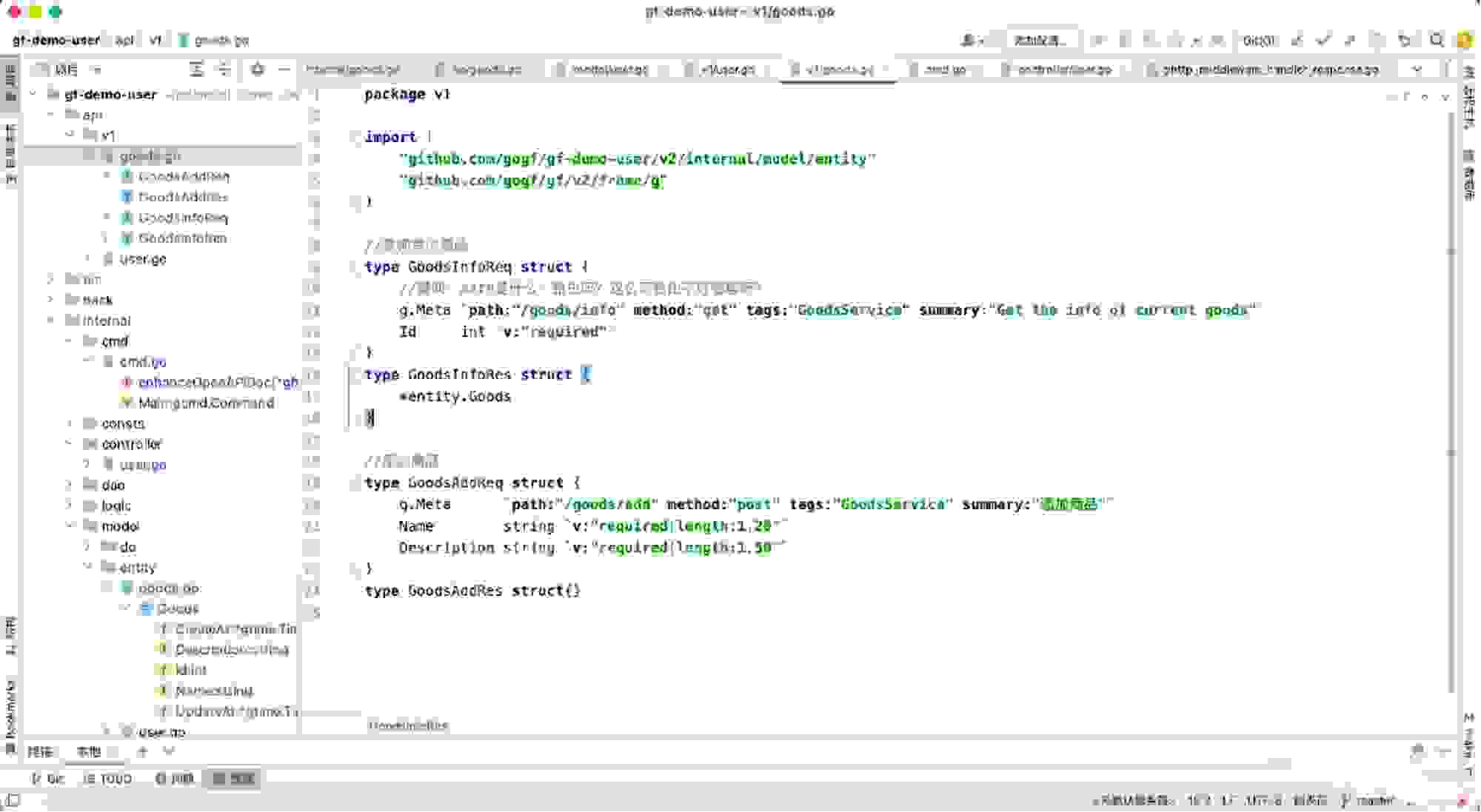Collapse the v1 folder
This screenshot has height=812, width=1481.
(70, 135)
